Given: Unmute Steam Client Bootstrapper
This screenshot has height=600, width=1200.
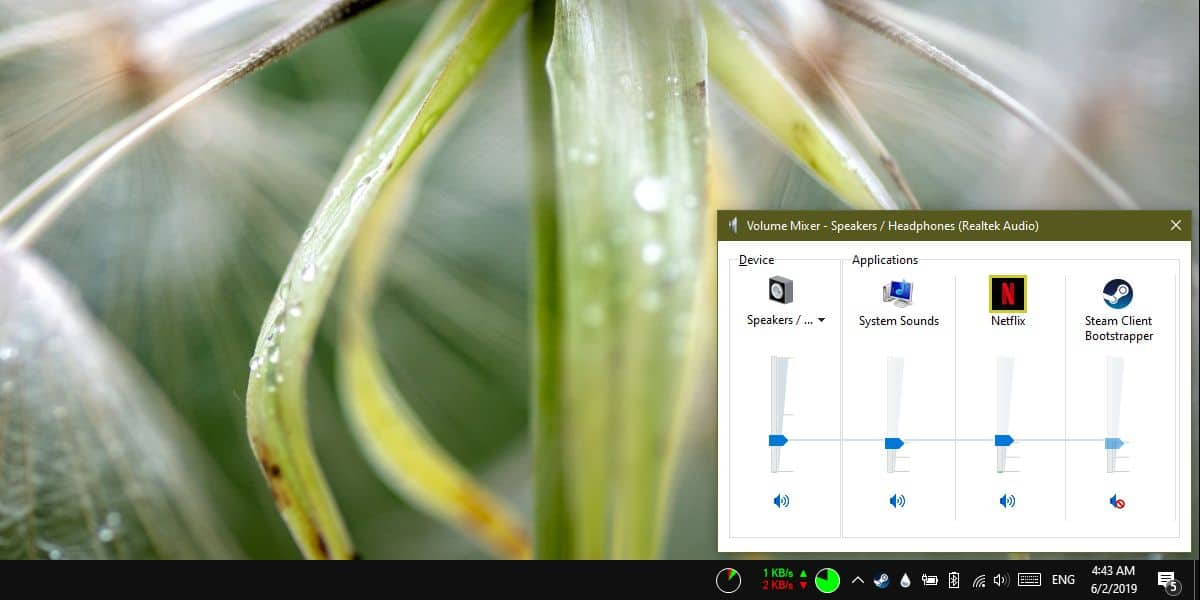Looking at the screenshot, I should click(1117, 501).
